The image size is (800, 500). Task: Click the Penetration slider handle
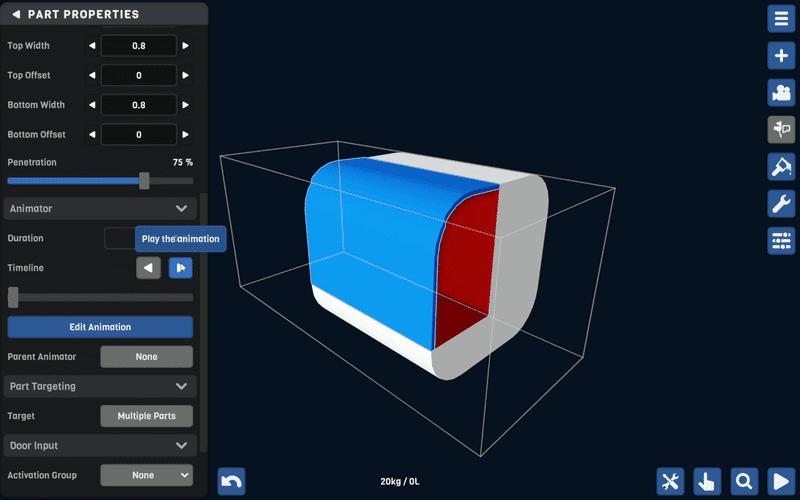point(144,181)
